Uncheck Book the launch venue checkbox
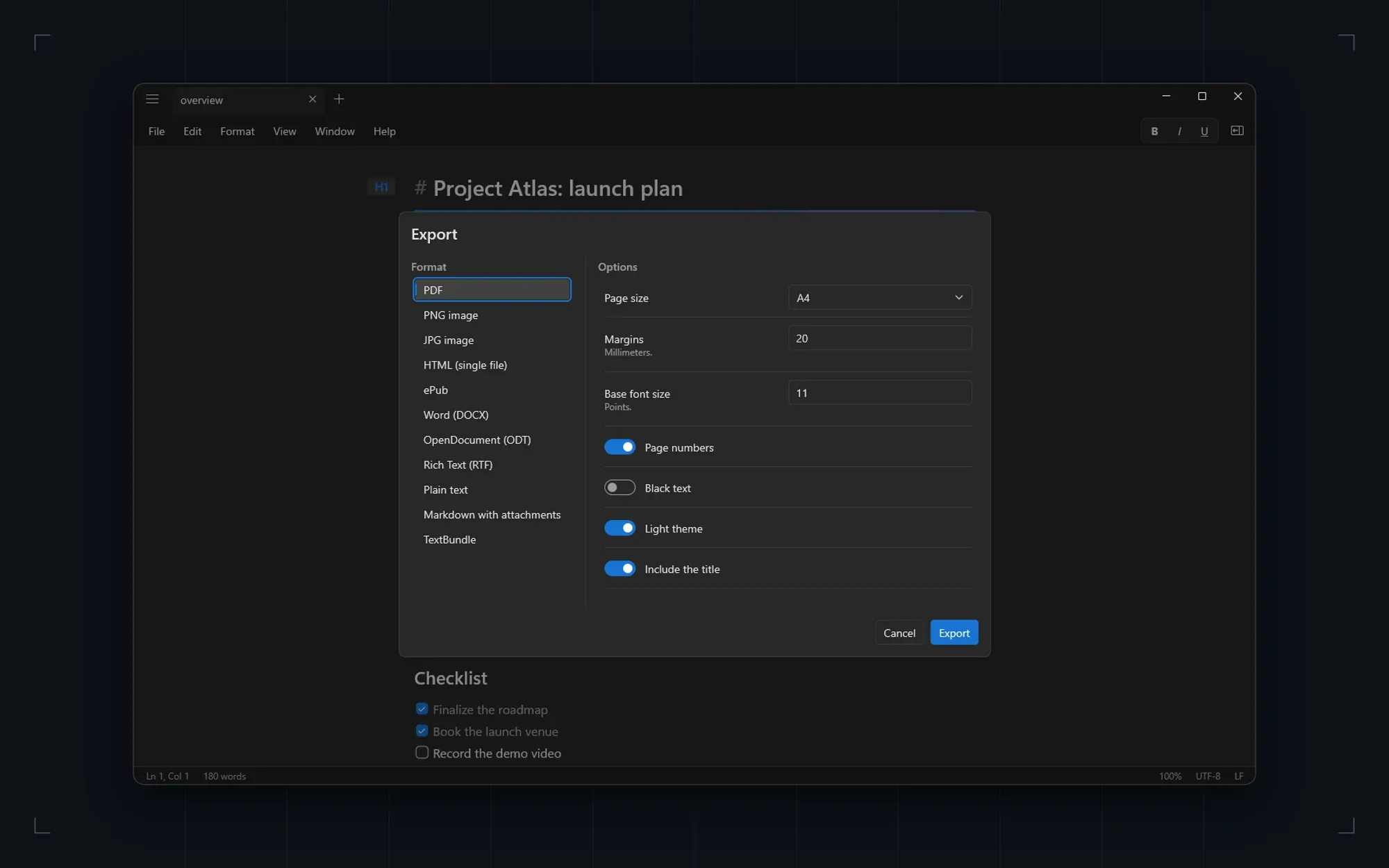Viewport: 1389px width, 868px height. click(422, 731)
